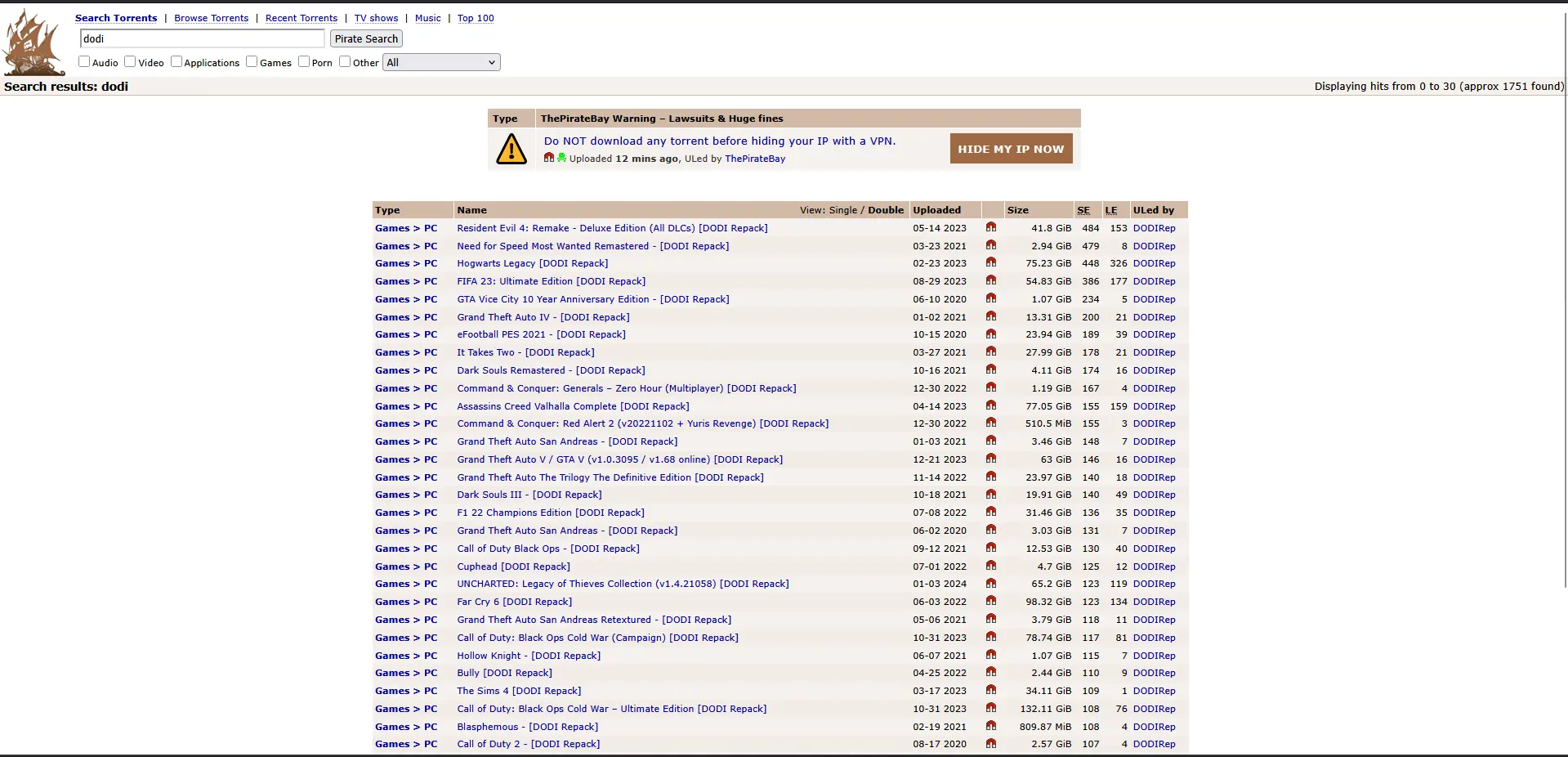Click magnet icon for Cuphead row
Viewport: 1568px width, 757px height.
[990, 566]
